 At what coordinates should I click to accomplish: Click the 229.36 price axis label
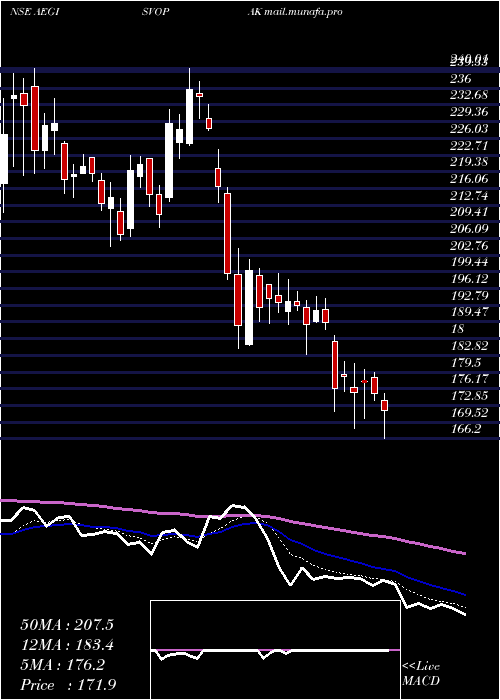pyautogui.click(x=469, y=112)
